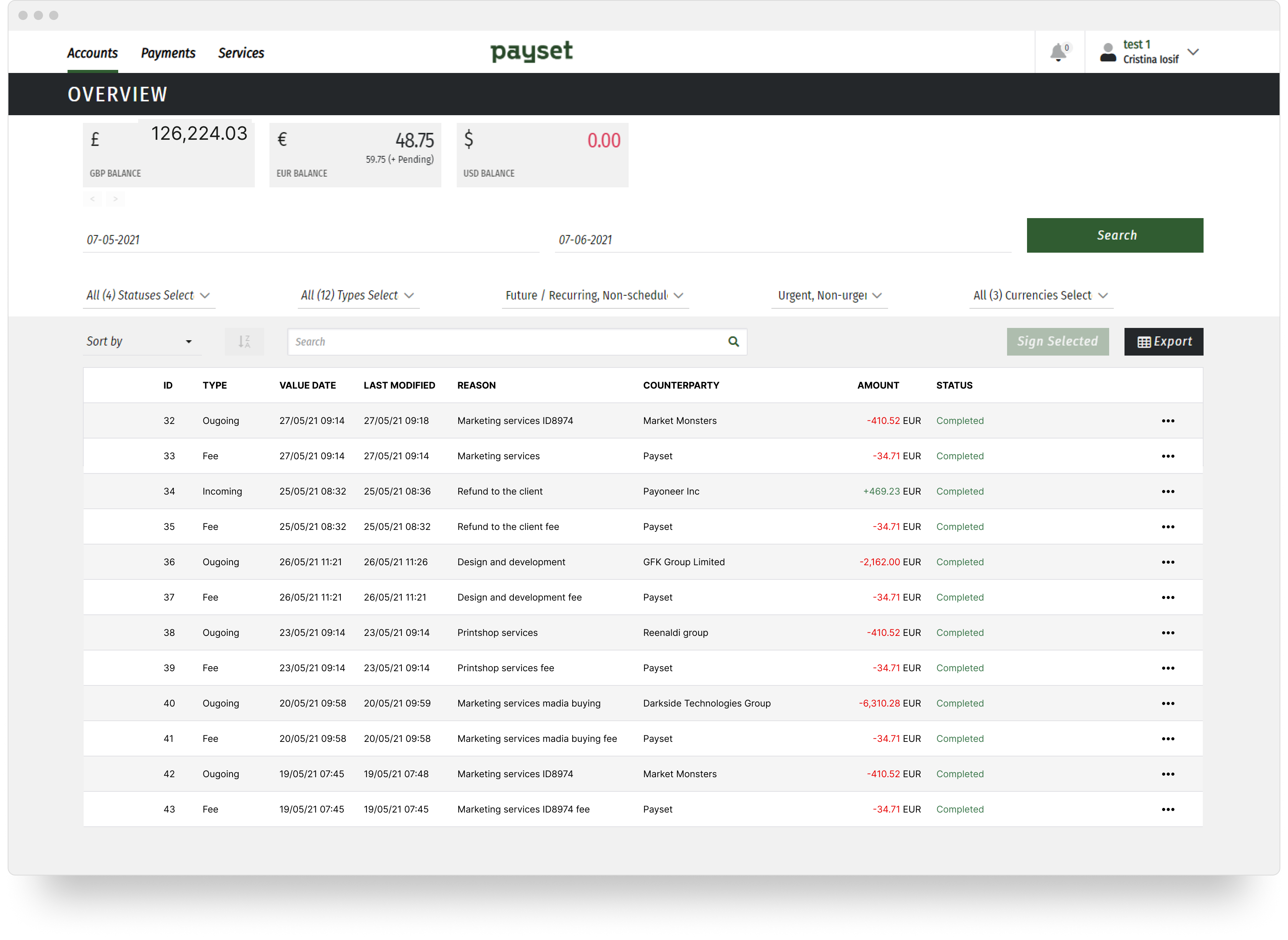The image size is (1288, 940).
Task: Click Completed status of row 43
Action: point(960,809)
